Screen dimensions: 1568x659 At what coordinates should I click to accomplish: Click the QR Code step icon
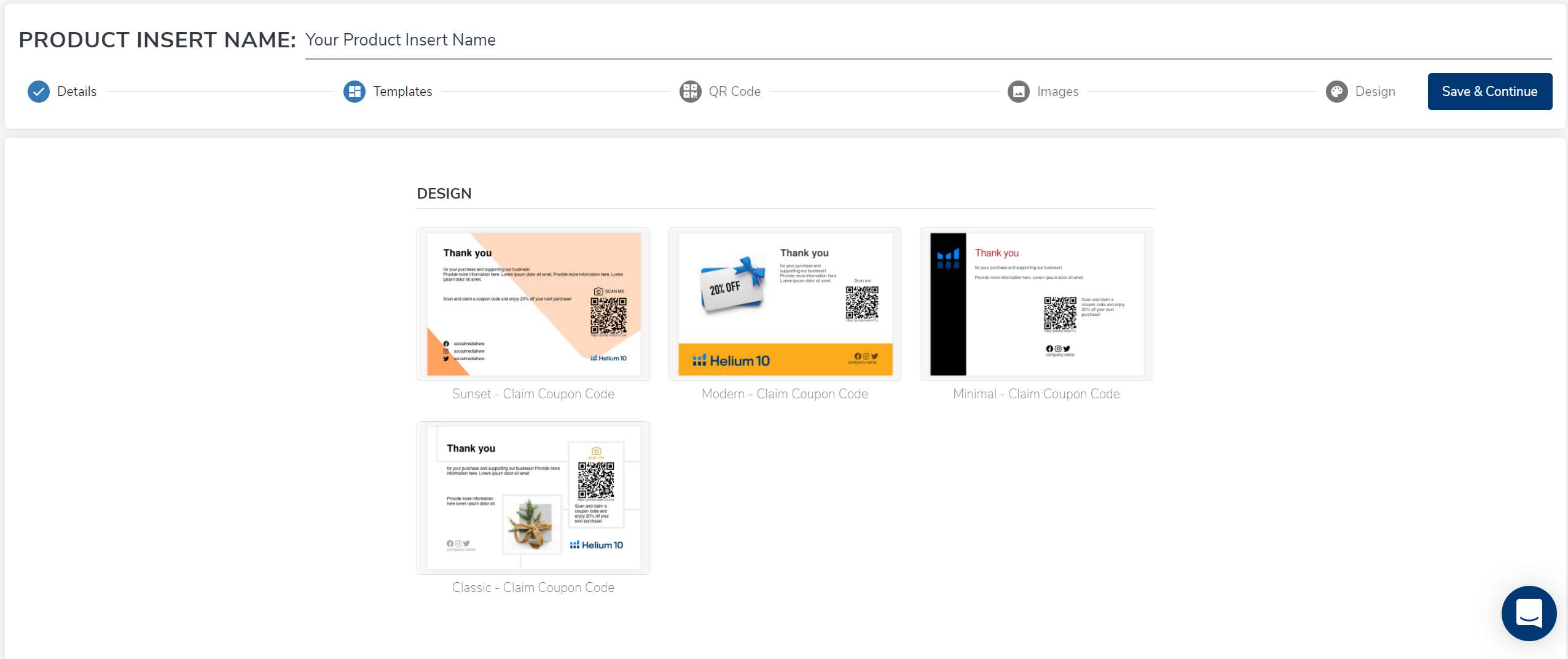tap(690, 92)
